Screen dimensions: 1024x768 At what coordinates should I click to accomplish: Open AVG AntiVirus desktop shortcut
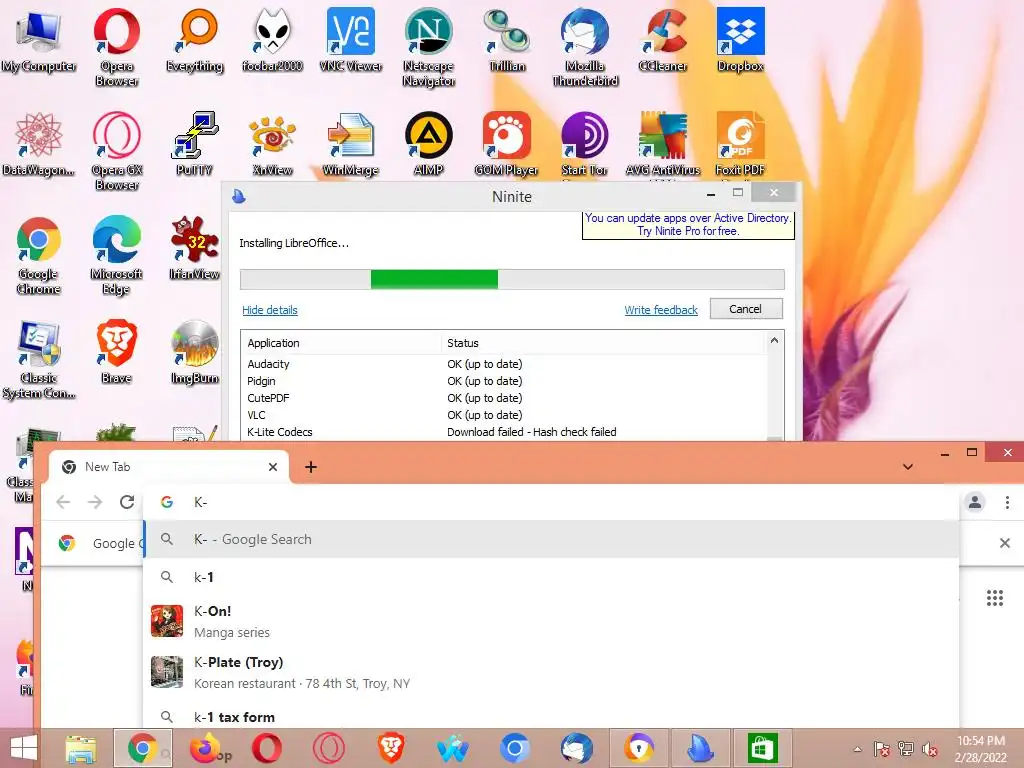click(x=662, y=144)
